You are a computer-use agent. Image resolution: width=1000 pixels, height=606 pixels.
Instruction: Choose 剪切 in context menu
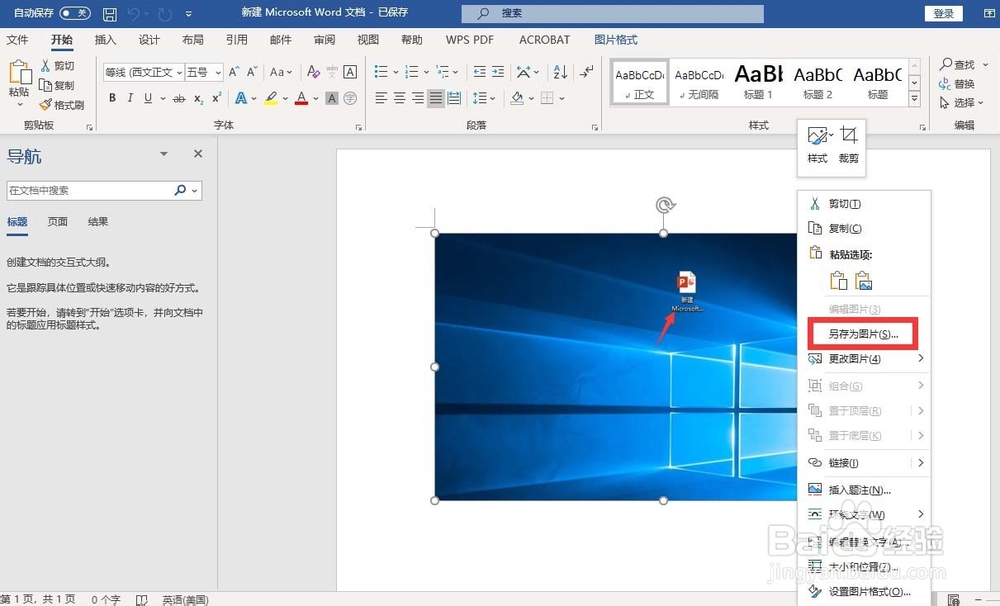pyautogui.click(x=864, y=203)
